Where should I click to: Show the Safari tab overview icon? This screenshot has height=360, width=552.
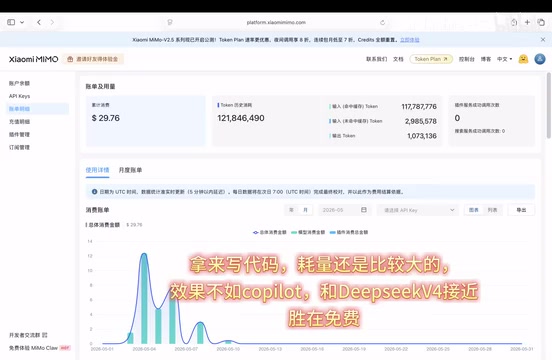tap(541, 22)
